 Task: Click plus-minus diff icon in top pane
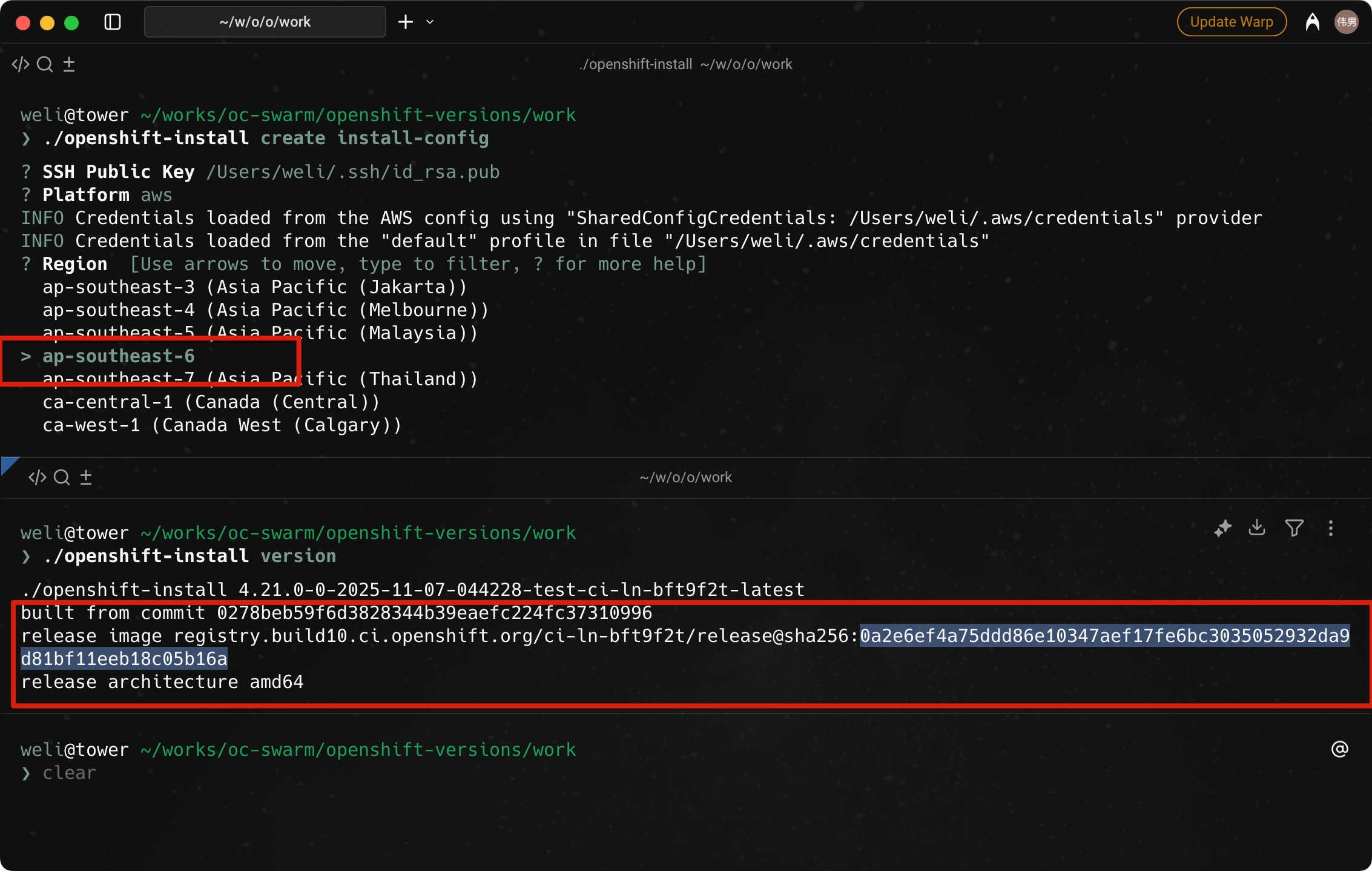(69, 64)
